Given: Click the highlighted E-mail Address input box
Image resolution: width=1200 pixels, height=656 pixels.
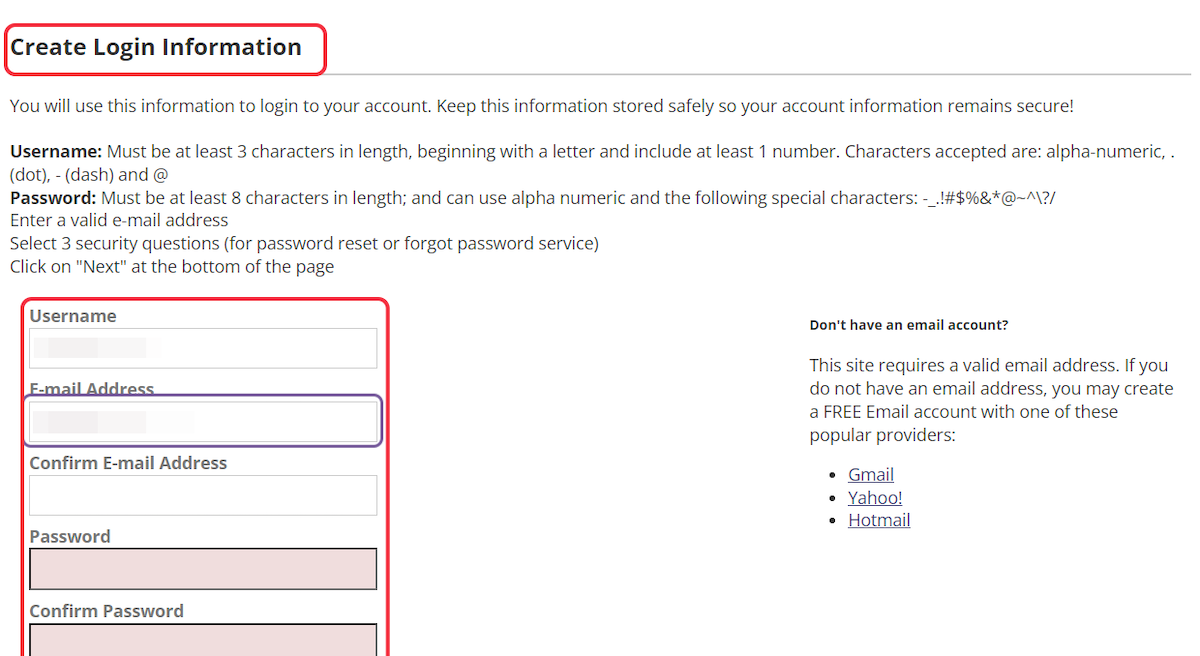Looking at the screenshot, I should (203, 421).
